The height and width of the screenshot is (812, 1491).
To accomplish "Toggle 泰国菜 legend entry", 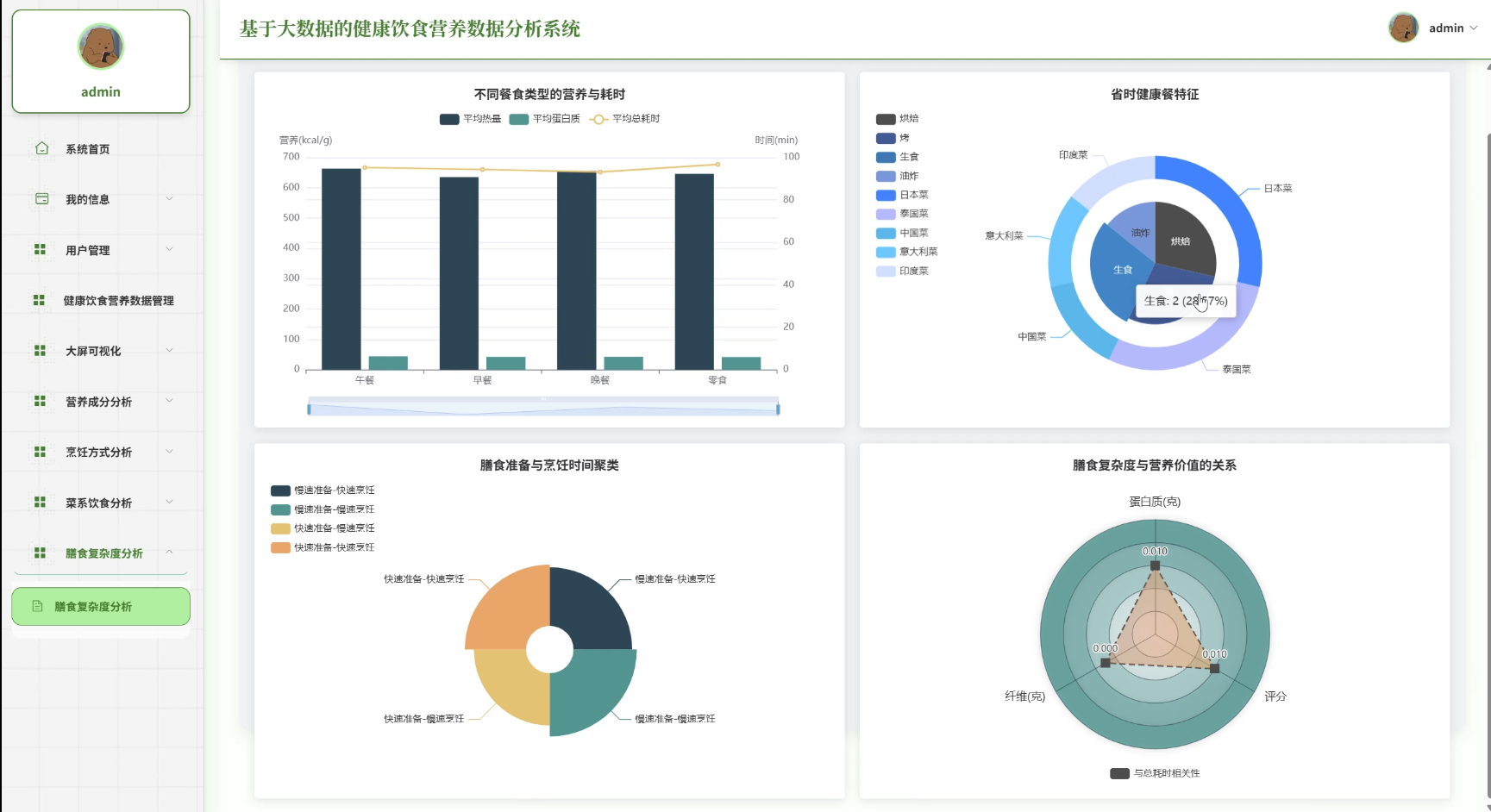I will click(903, 214).
